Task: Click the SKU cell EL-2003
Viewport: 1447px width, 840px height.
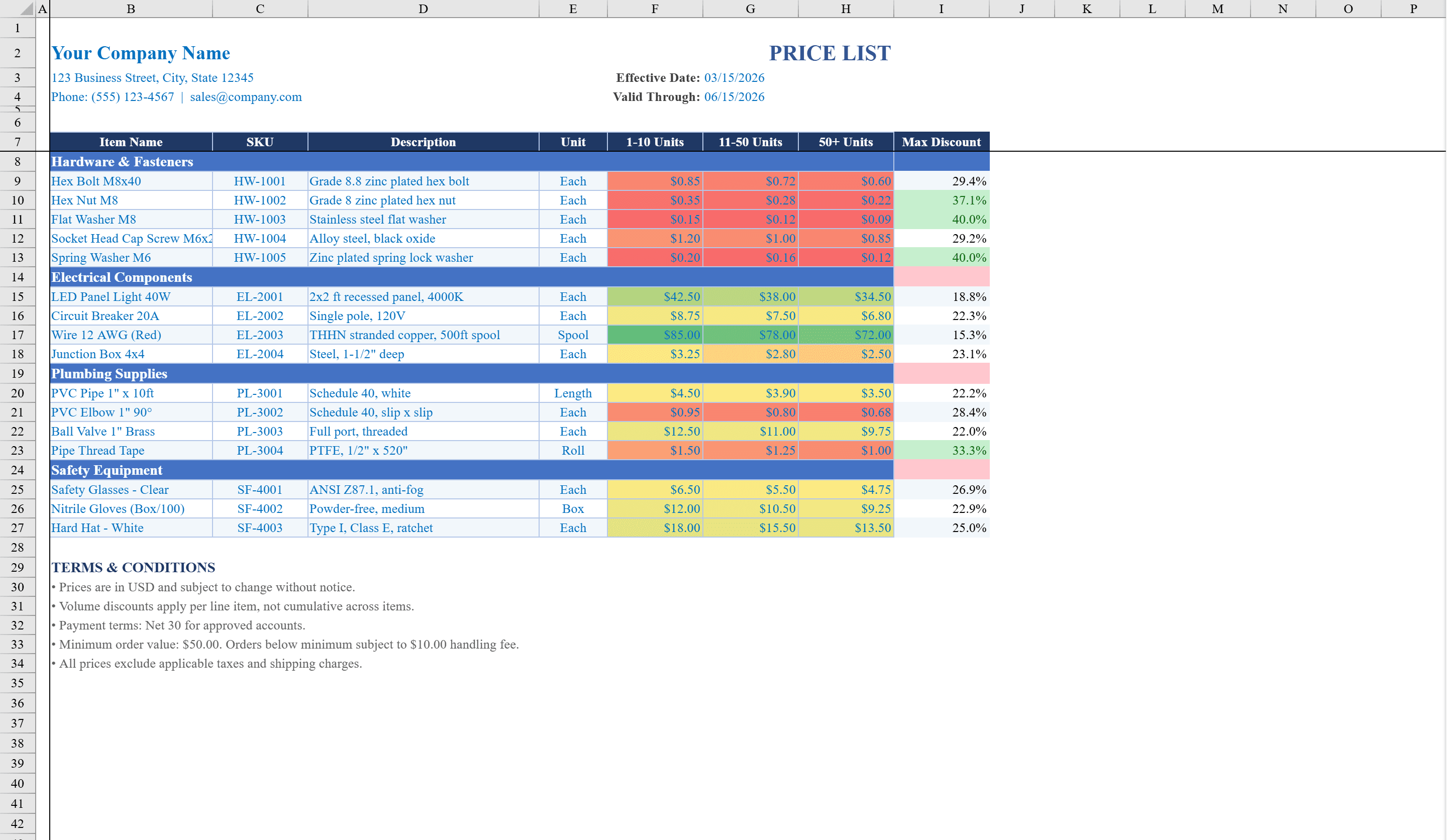Action: [x=260, y=335]
